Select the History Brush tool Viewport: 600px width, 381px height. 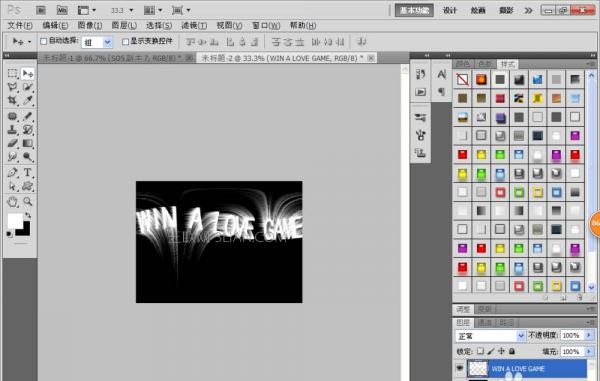pyautogui.click(x=28, y=130)
